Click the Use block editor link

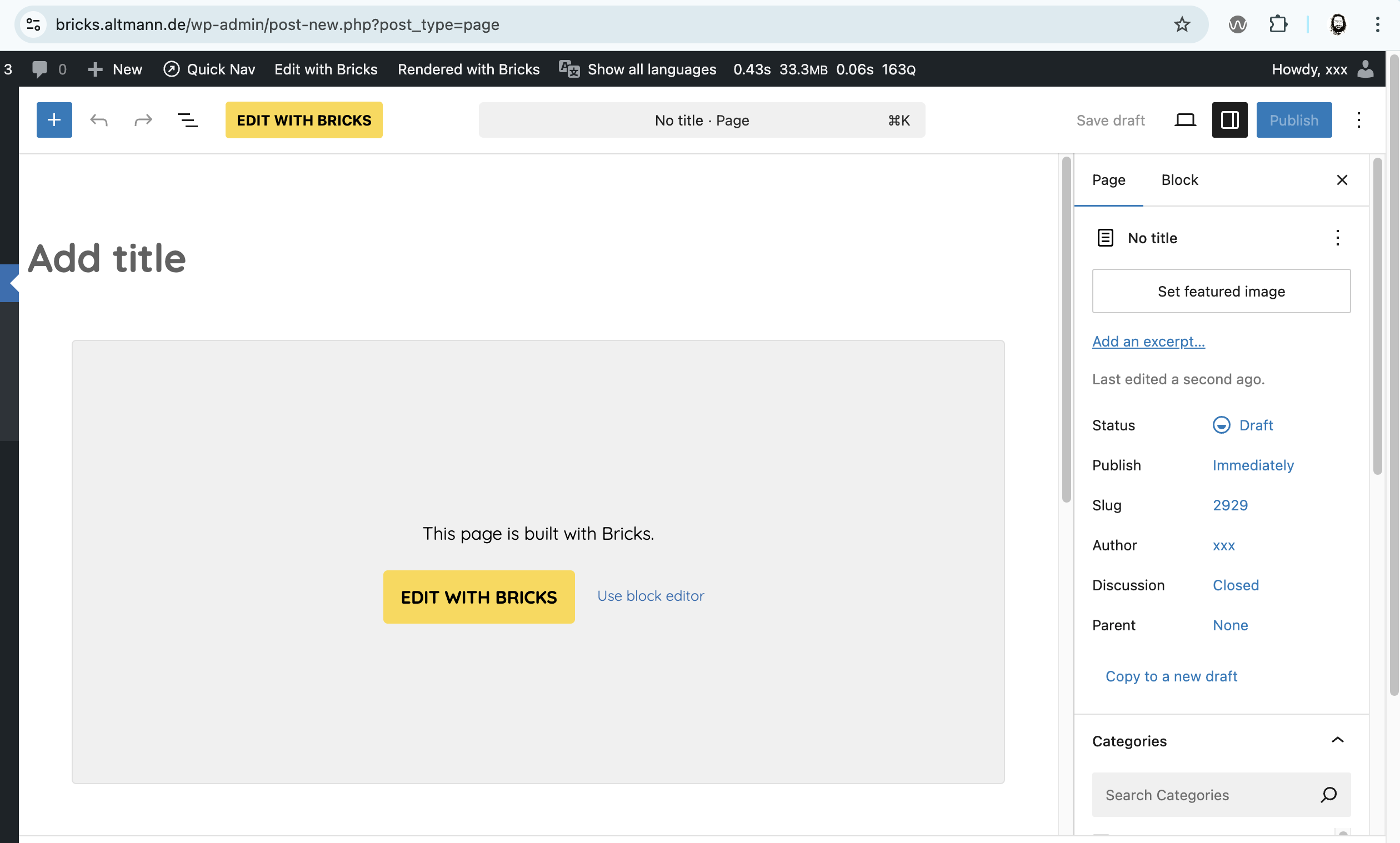tap(651, 596)
